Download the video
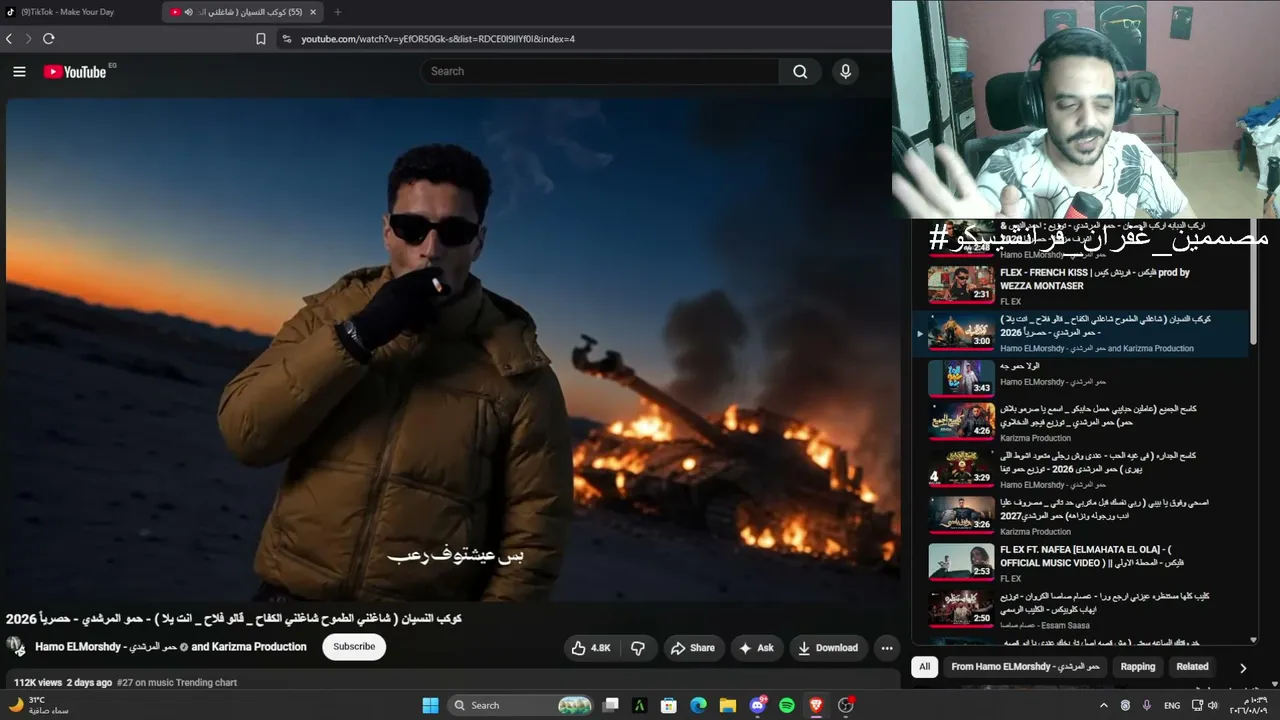 [x=827, y=648]
